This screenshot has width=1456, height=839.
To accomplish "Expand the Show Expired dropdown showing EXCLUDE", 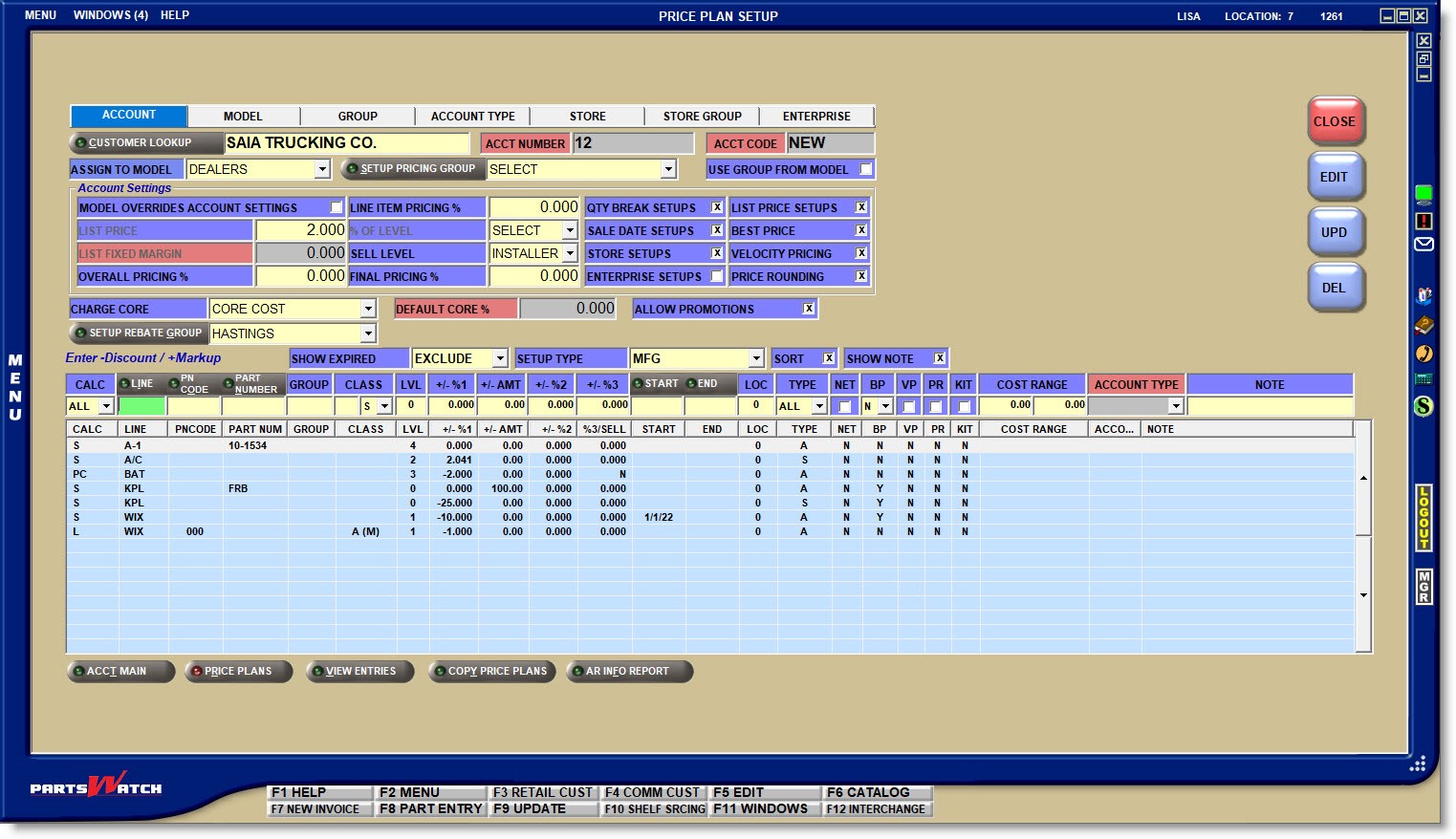I will 500,358.
